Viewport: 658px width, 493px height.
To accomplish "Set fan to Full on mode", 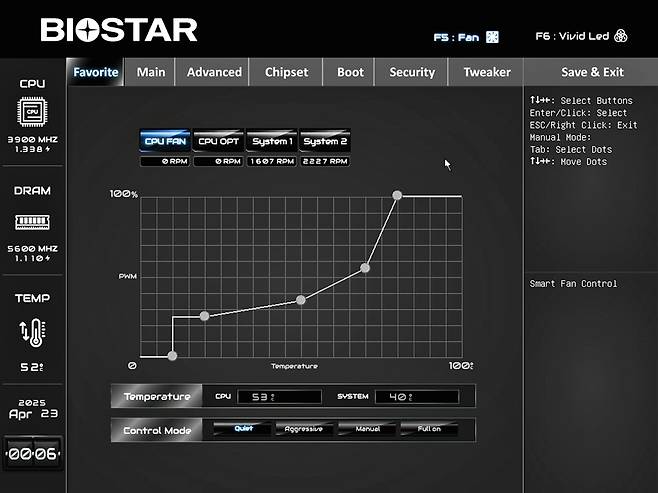I will click(429, 430).
